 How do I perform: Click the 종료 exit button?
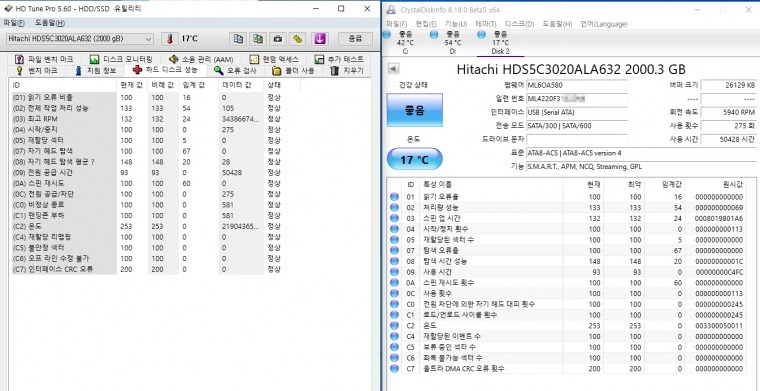point(355,39)
